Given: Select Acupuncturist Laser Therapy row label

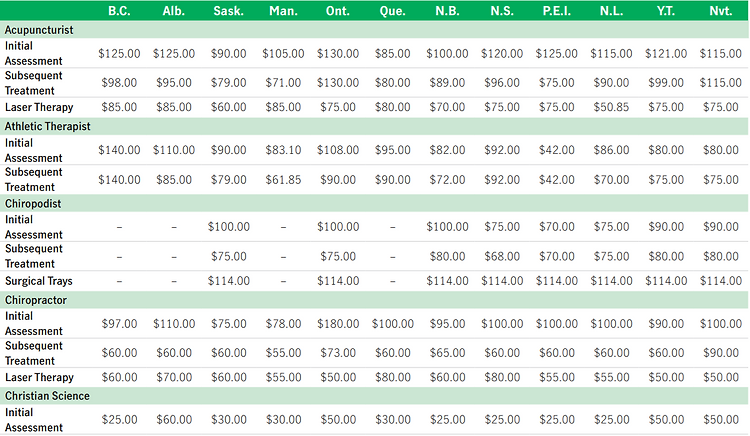Looking at the screenshot, I should coord(38,107).
